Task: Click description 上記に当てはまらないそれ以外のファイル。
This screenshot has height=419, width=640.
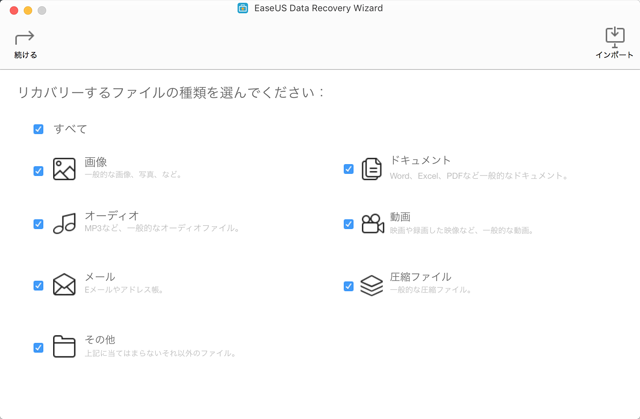Action: point(161,353)
